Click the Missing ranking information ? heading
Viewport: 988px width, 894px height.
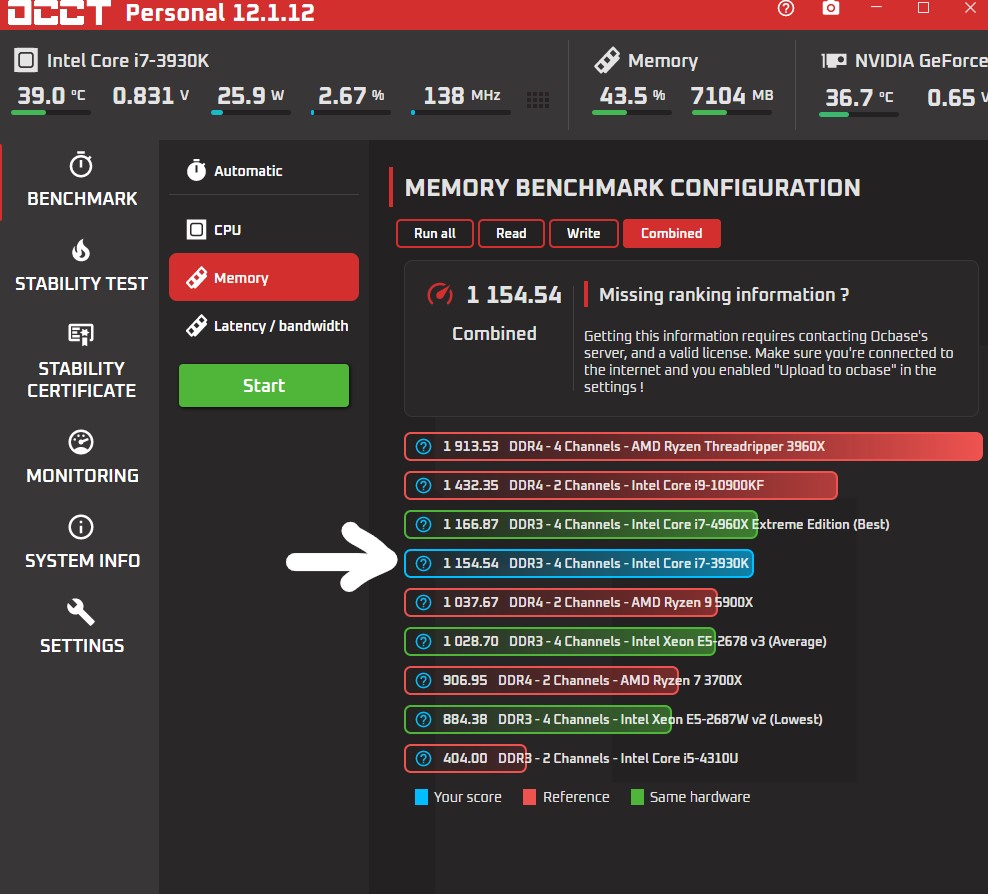click(x=724, y=295)
